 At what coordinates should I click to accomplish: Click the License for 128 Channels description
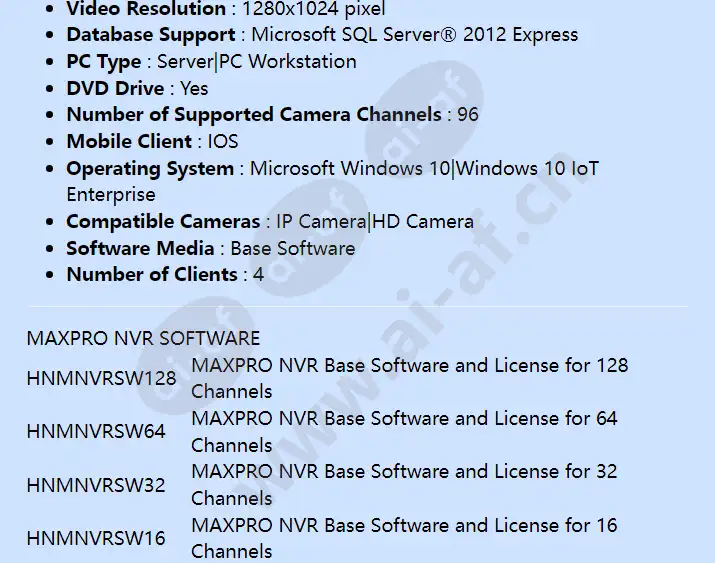[x=409, y=378]
